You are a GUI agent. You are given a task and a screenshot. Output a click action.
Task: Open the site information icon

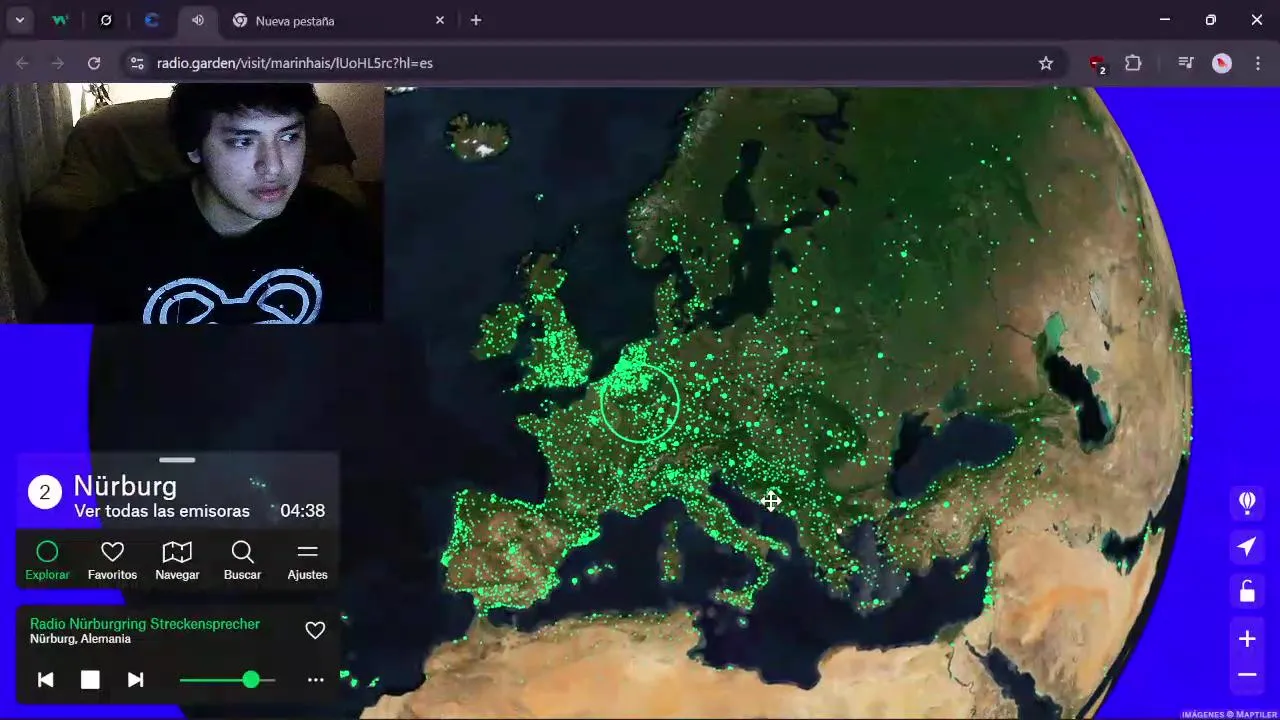[x=137, y=63]
